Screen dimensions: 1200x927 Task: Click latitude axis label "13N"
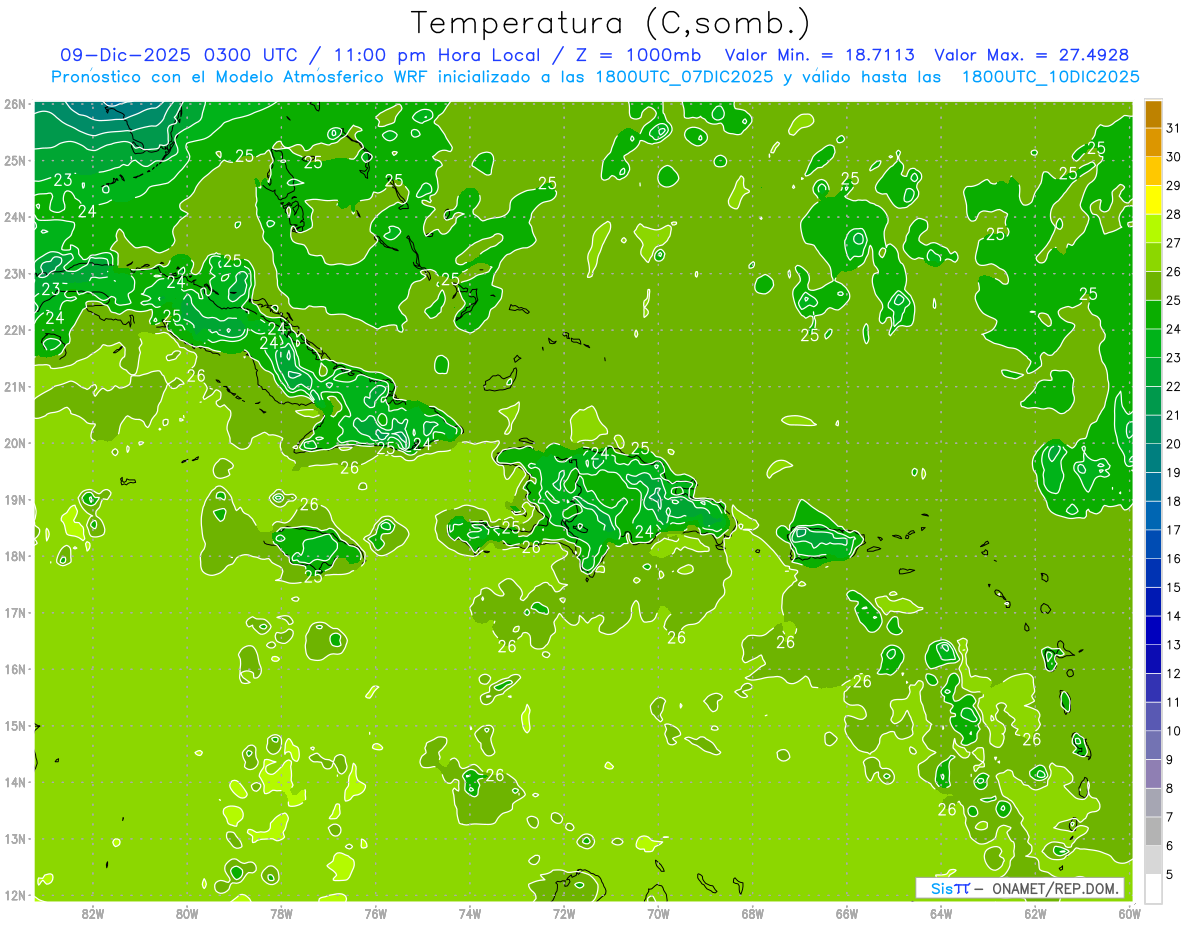14,838
